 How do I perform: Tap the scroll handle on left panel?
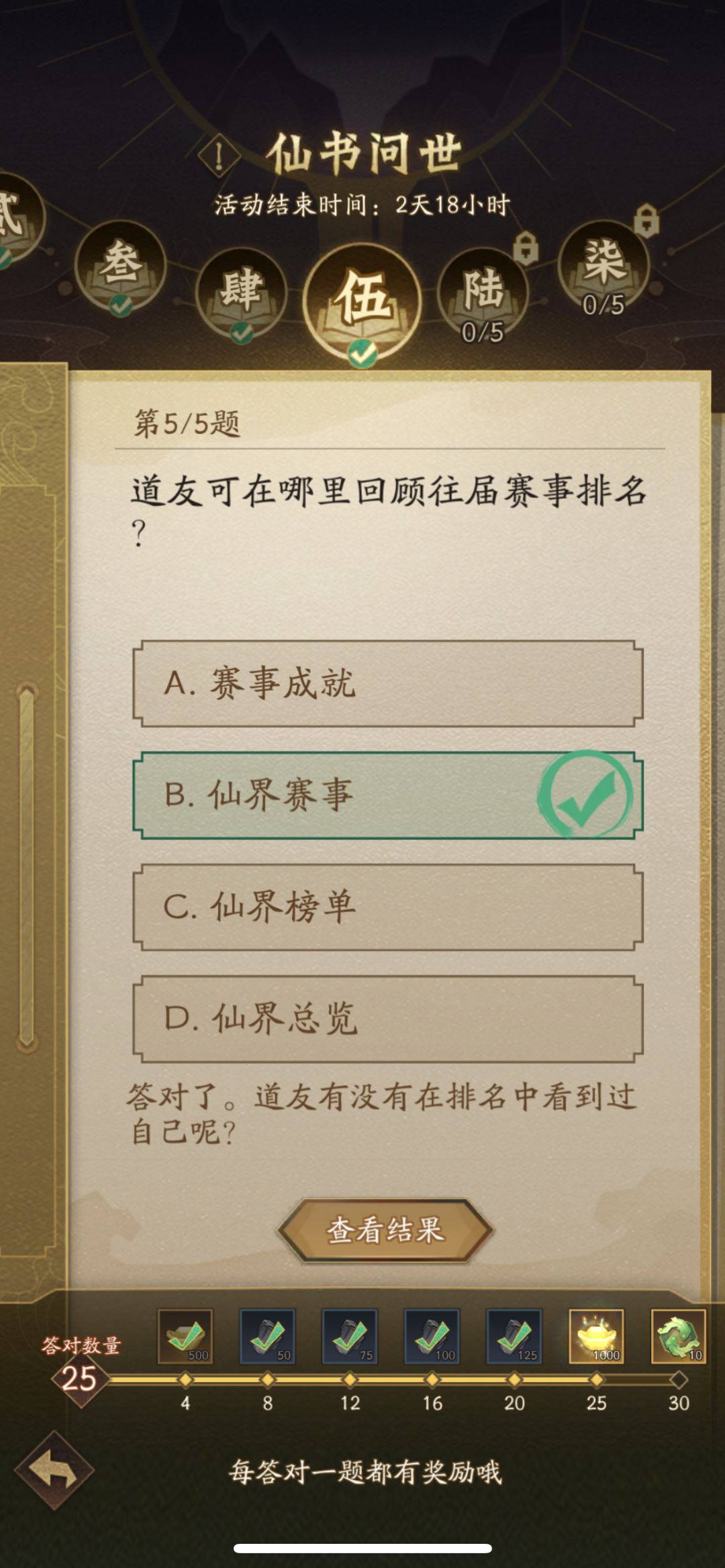pyautogui.click(x=27, y=865)
